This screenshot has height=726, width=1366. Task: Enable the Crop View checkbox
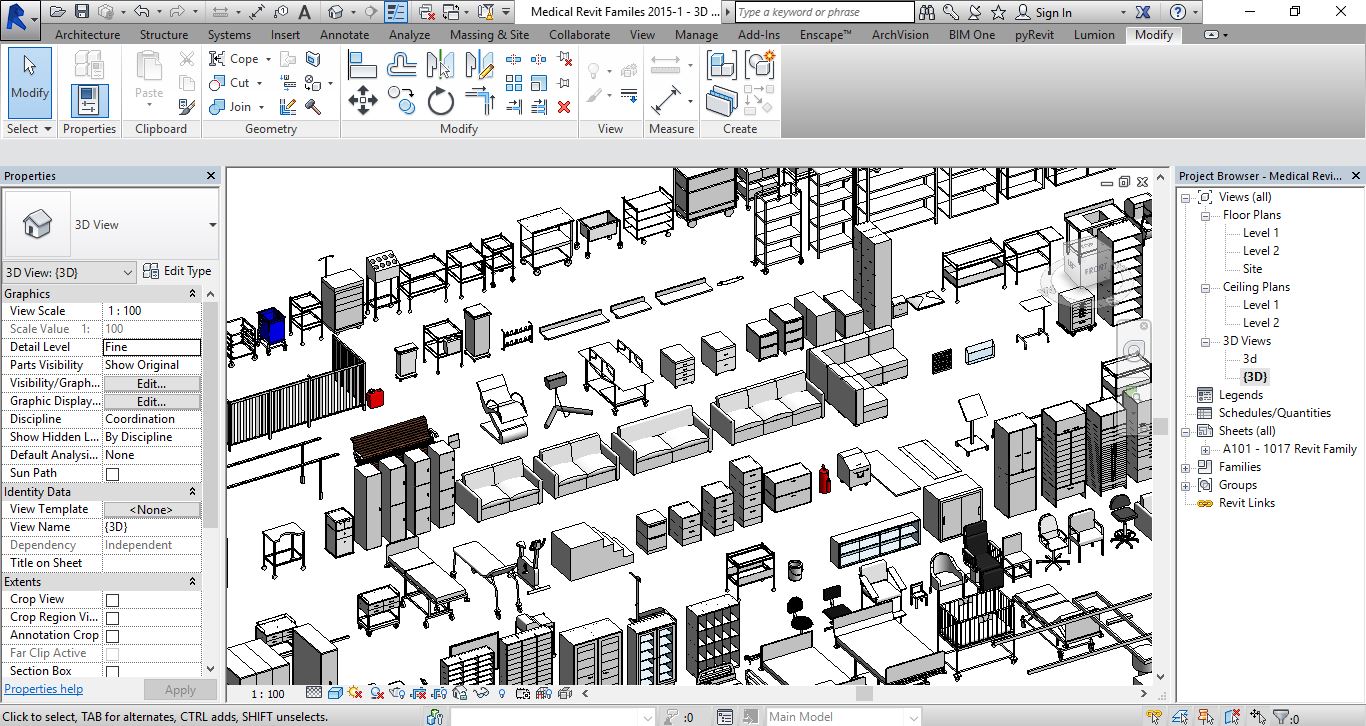coord(112,600)
